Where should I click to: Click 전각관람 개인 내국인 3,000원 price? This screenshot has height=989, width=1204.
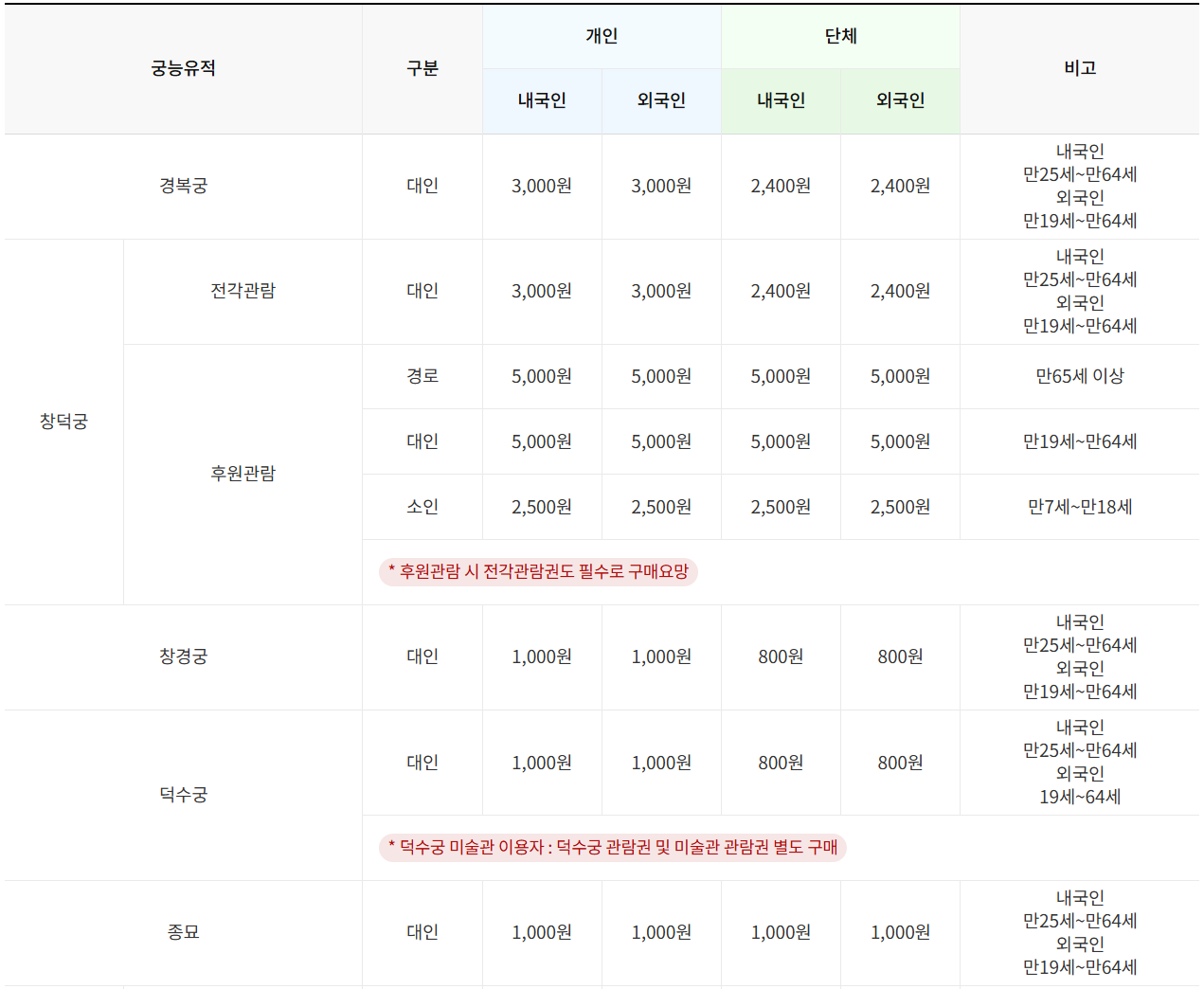click(x=542, y=291)
